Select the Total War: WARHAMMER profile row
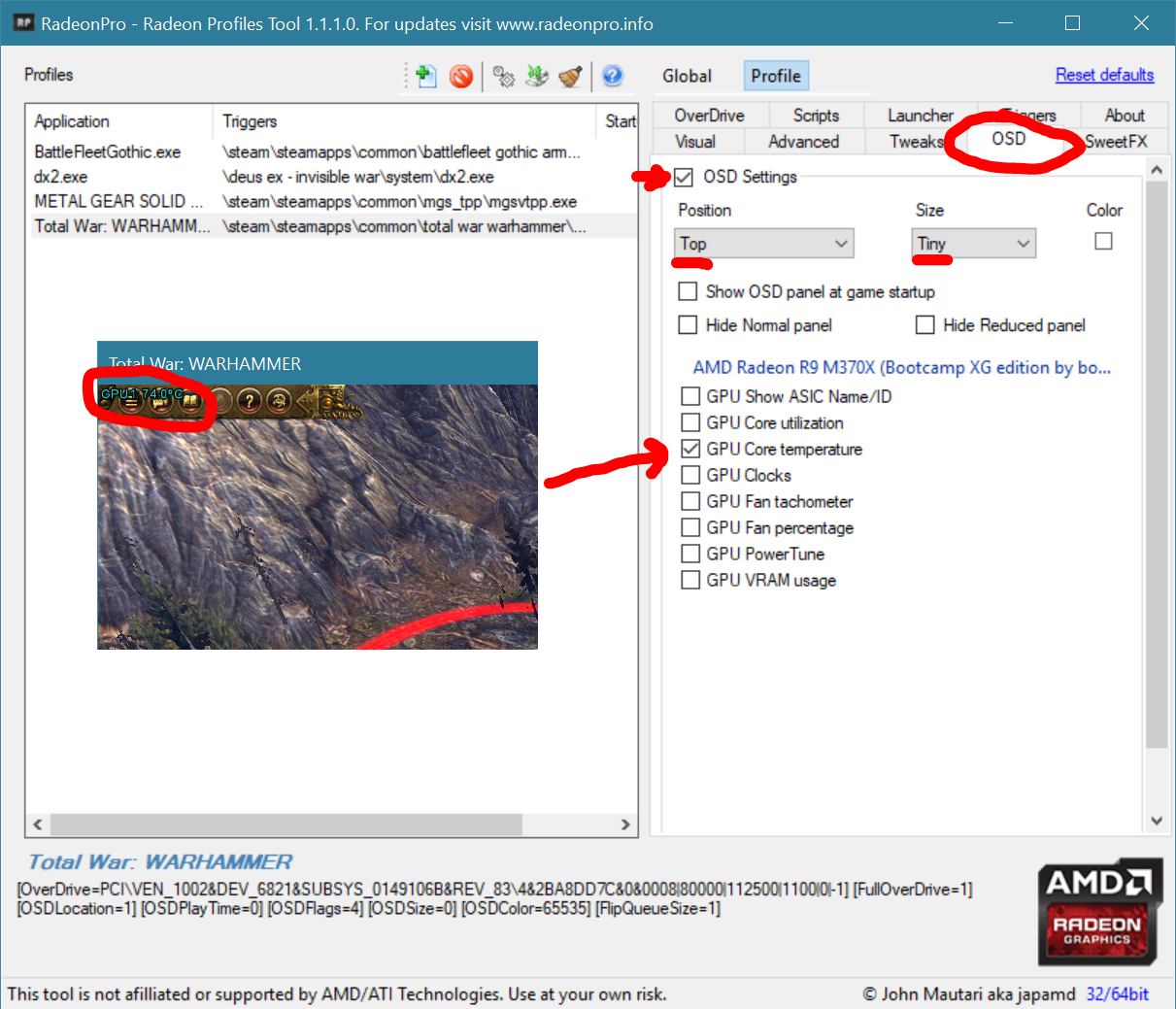The image size is (1176, 1009). (333, 226)
